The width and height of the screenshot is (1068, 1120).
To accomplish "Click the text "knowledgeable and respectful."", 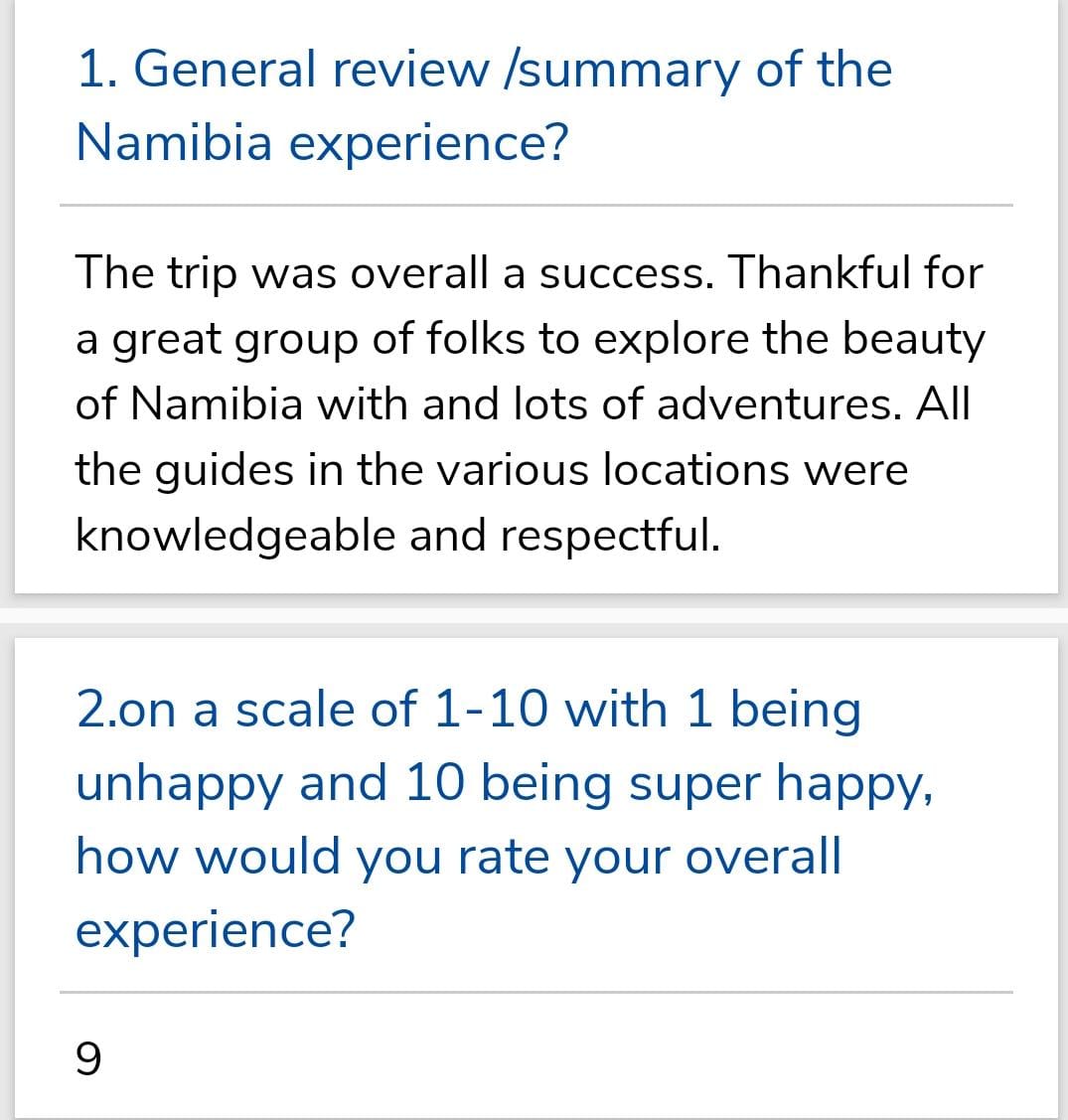I will [397, 536].
